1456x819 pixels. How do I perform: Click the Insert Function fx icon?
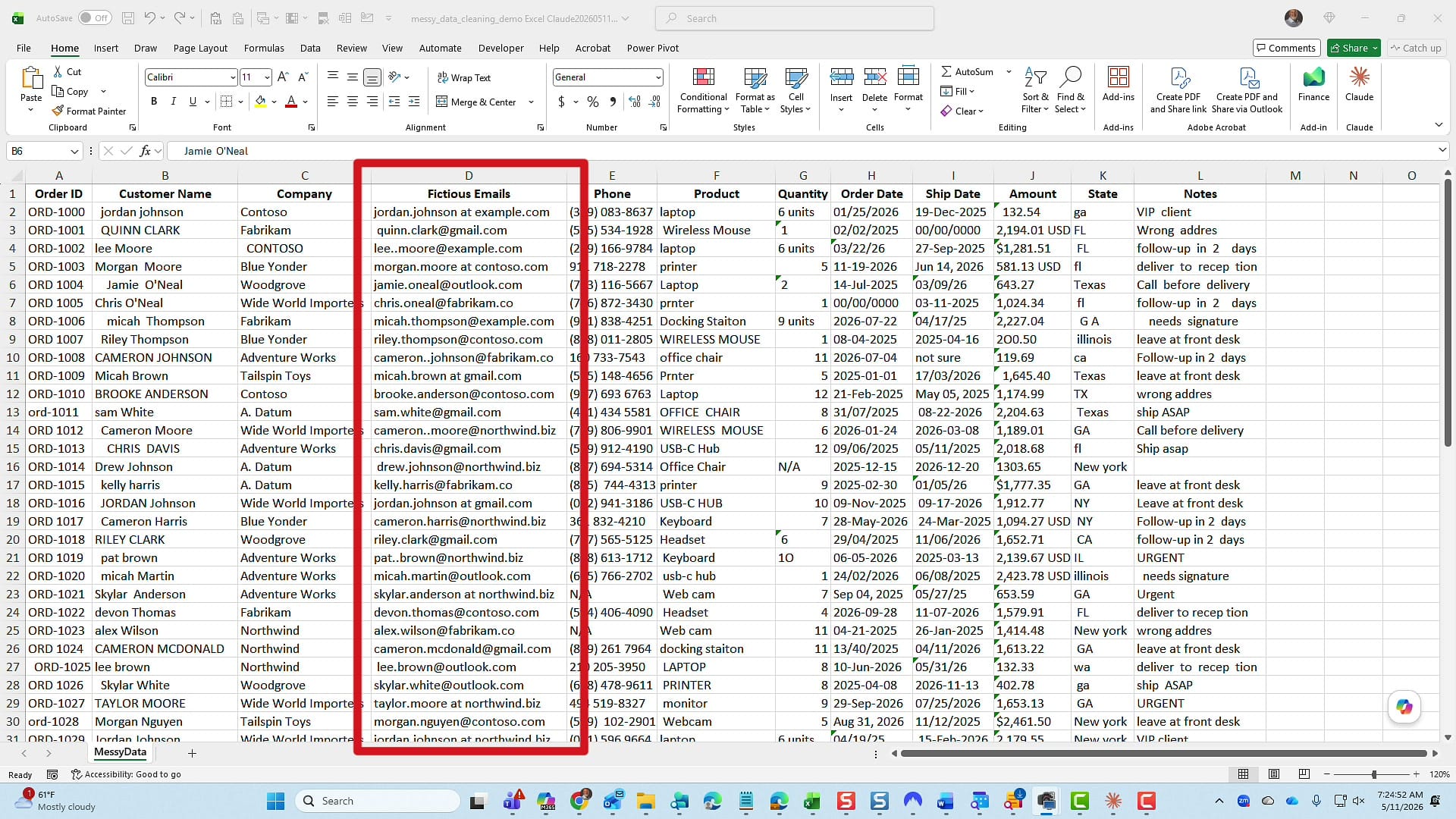coord(145,151)
